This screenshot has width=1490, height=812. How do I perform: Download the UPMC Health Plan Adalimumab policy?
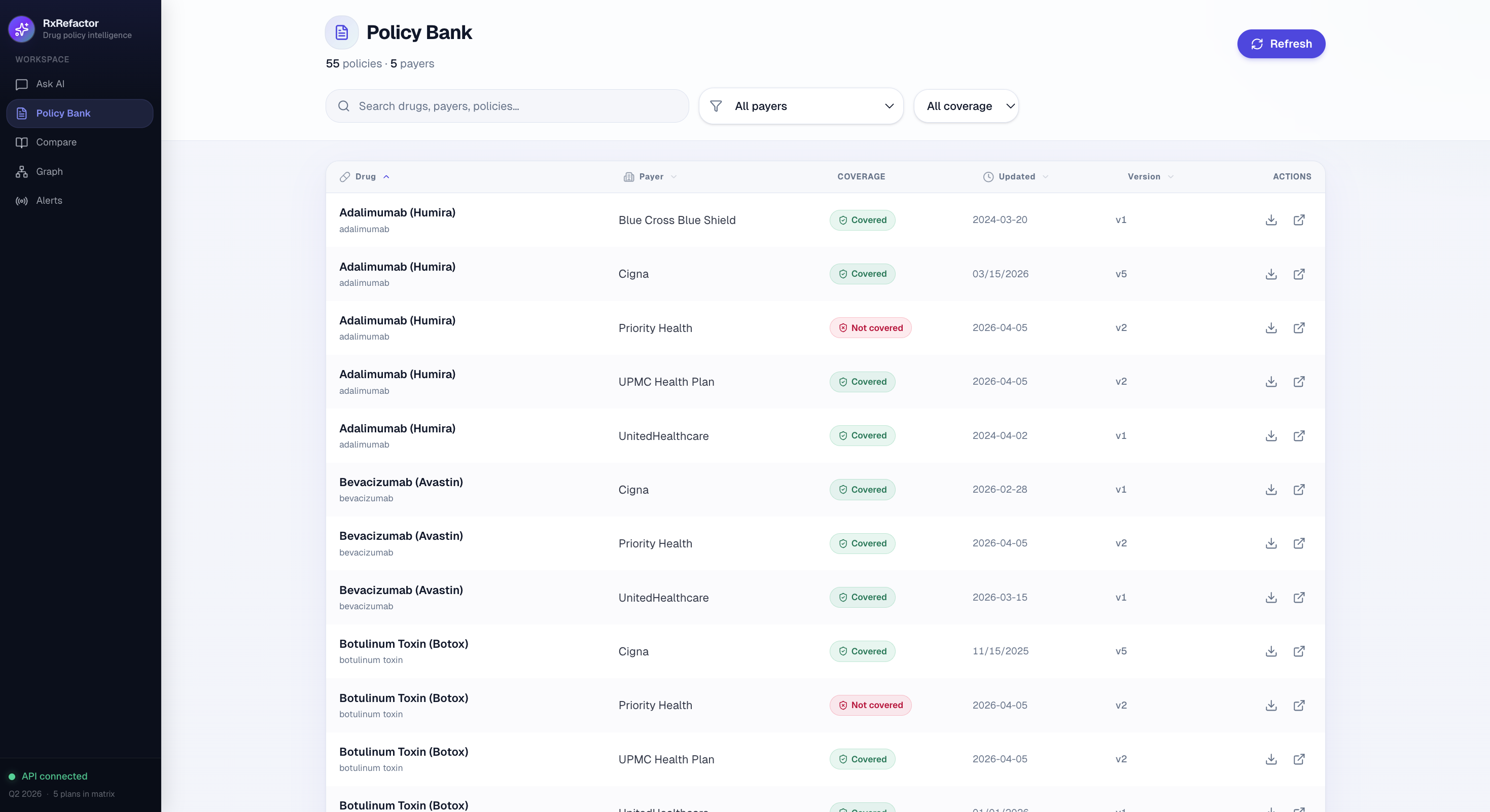(1271, 382)
